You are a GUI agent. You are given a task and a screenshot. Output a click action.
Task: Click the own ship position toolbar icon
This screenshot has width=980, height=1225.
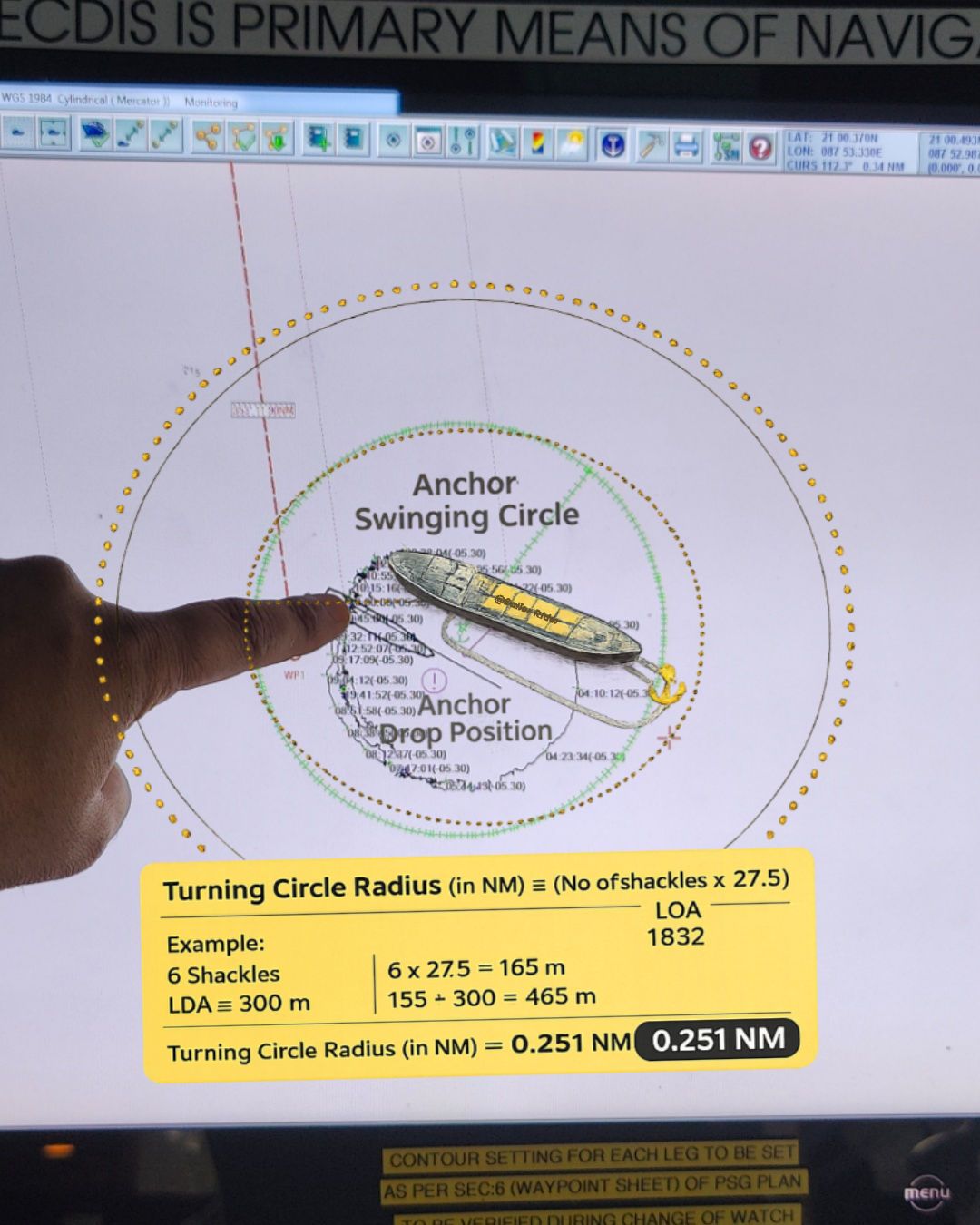tap(17, 133)
